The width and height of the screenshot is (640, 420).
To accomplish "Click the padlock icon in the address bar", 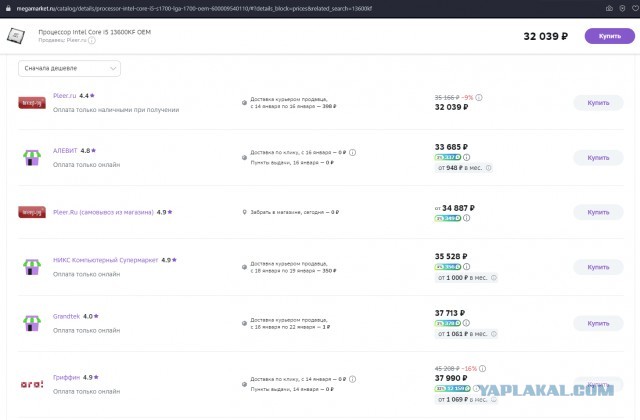I will (8, 8).
